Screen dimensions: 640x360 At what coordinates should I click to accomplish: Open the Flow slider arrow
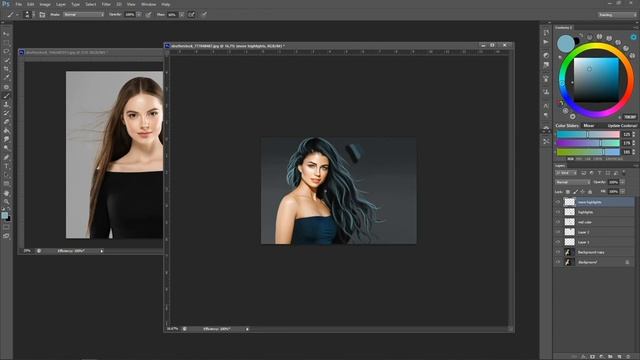pos(182,15)
